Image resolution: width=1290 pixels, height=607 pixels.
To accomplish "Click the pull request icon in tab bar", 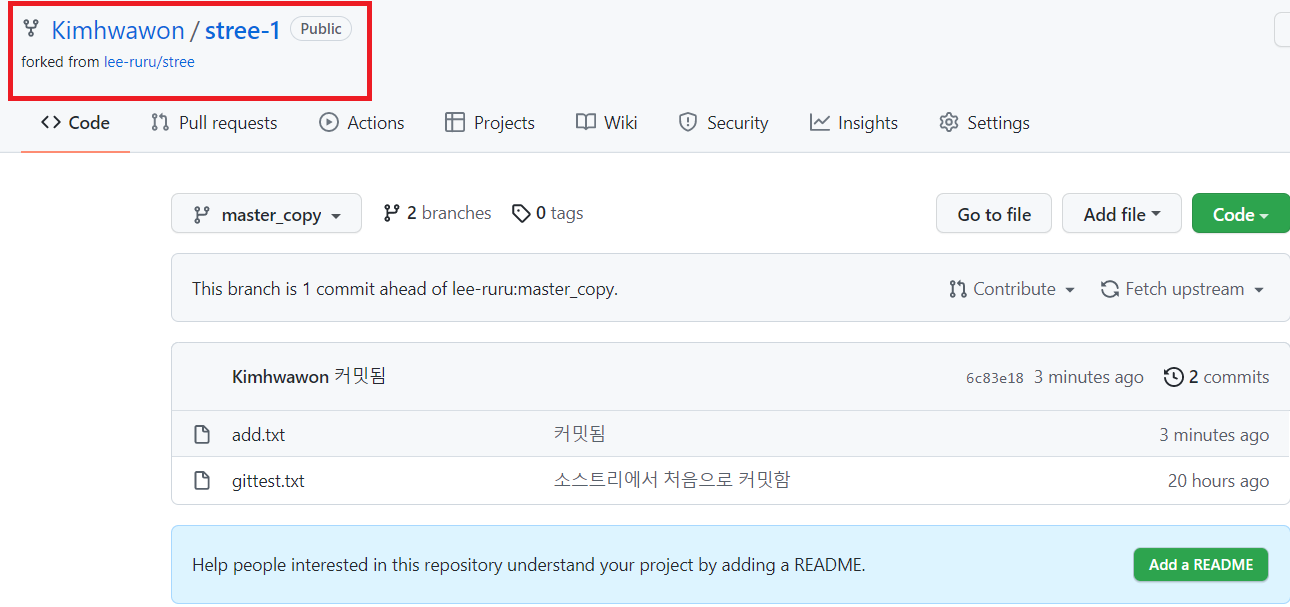I will tap(160, 123).
